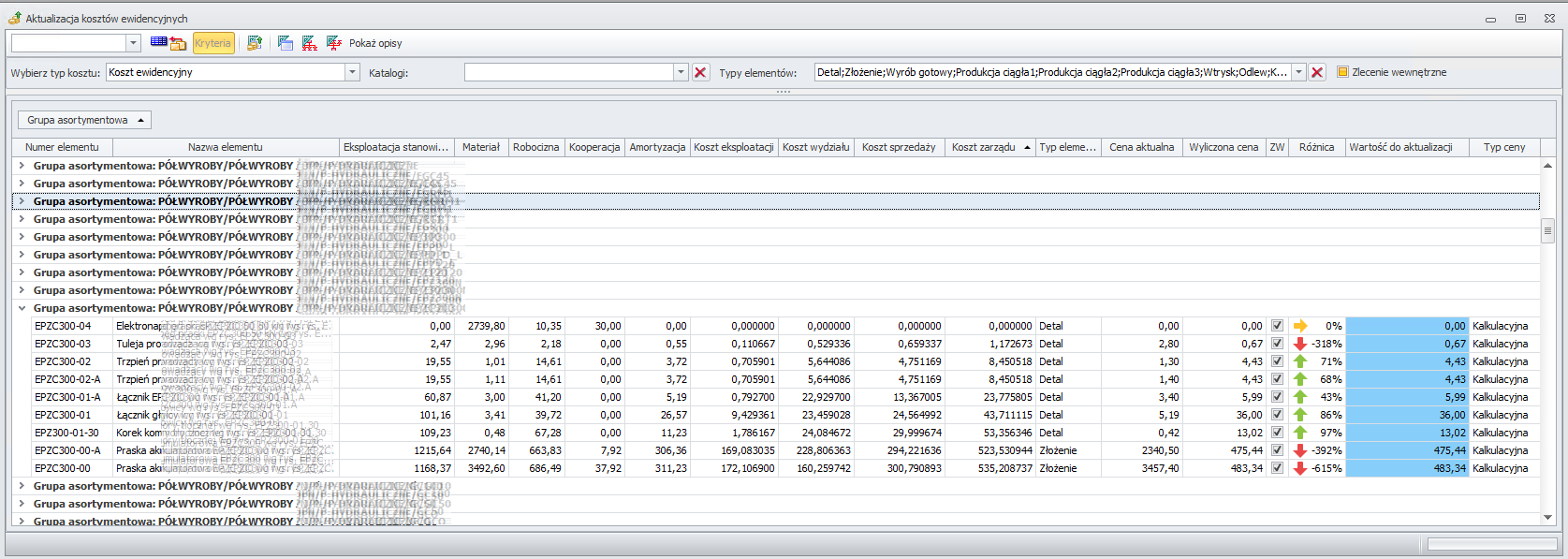Viewport: 1568px width, 559px height.
Task: Click Grupa asortymentowa grouping chip
Action: click(84, 120)
